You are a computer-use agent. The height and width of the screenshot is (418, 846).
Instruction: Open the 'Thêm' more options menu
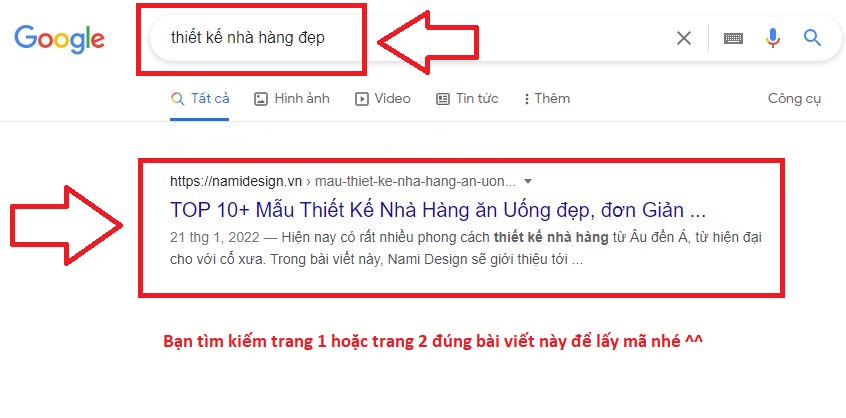546,99
